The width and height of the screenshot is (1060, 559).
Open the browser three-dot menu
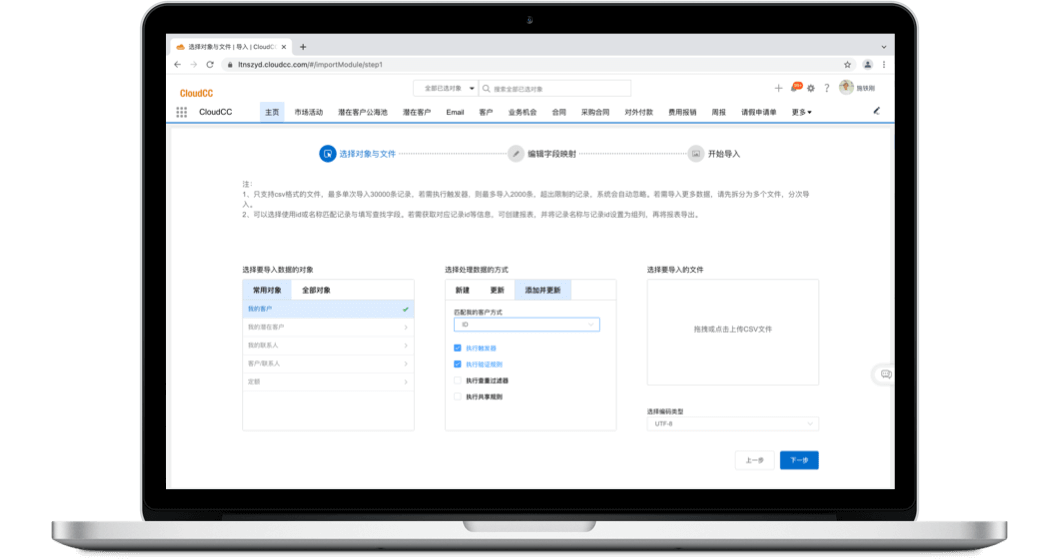click(884, 65)
